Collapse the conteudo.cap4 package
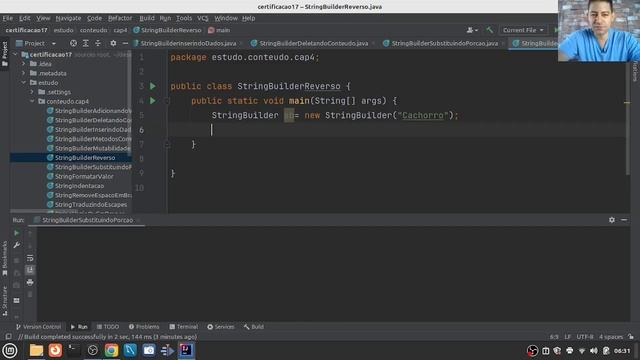 [32, 101]
